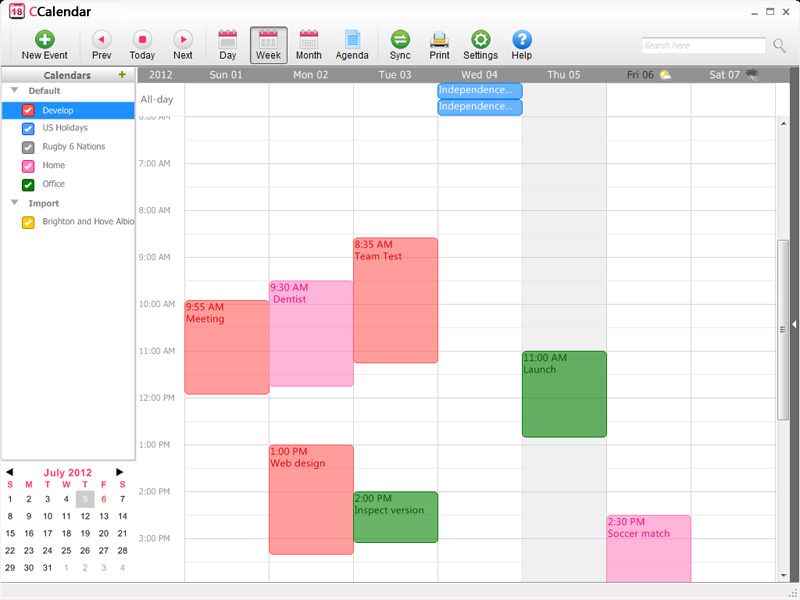Open the Sync tool
The height and width of the screenshot is (600, 800).
coord(398,40)
